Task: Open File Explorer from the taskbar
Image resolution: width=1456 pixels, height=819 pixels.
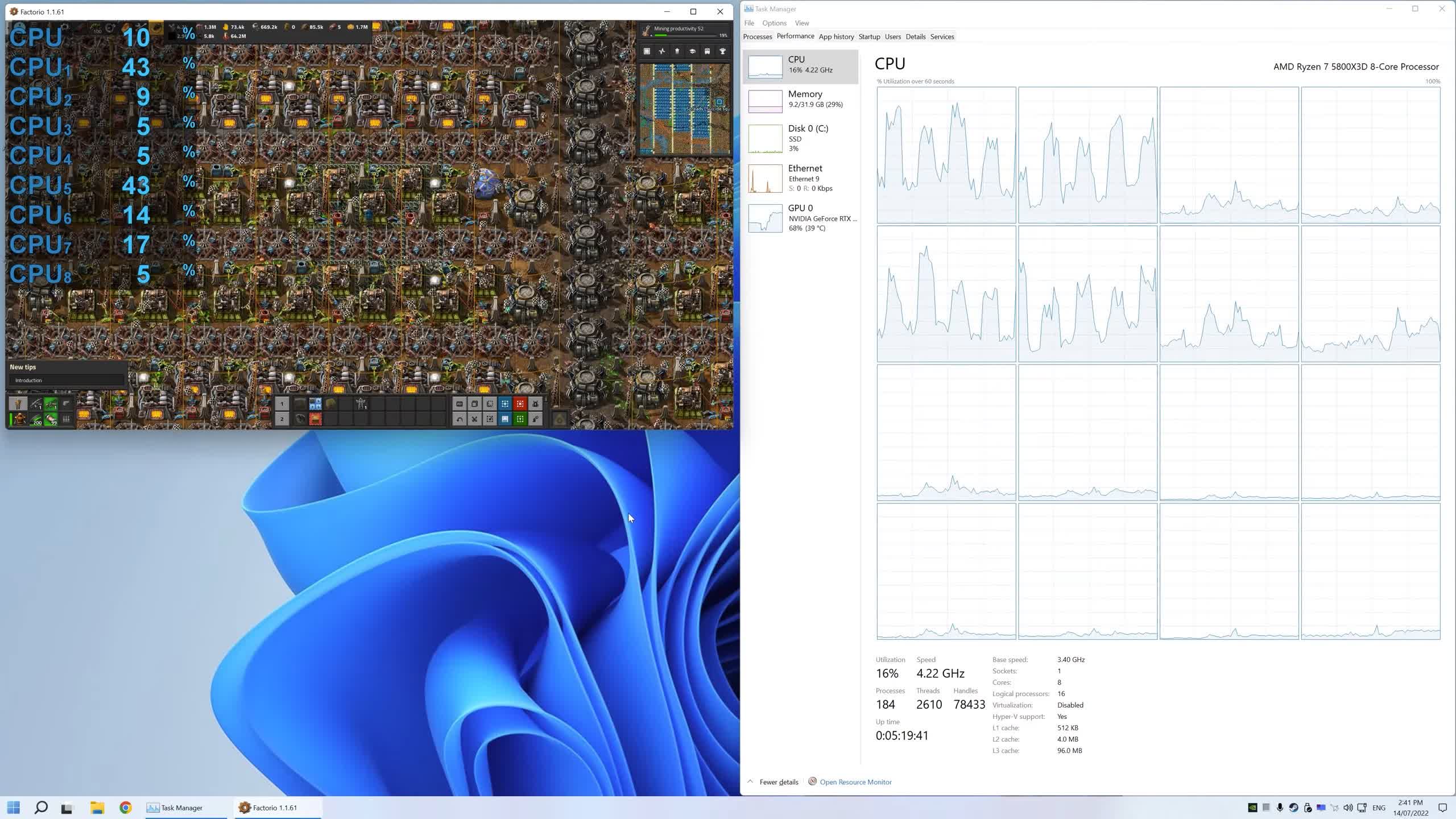Action: [x=97, y=808]
